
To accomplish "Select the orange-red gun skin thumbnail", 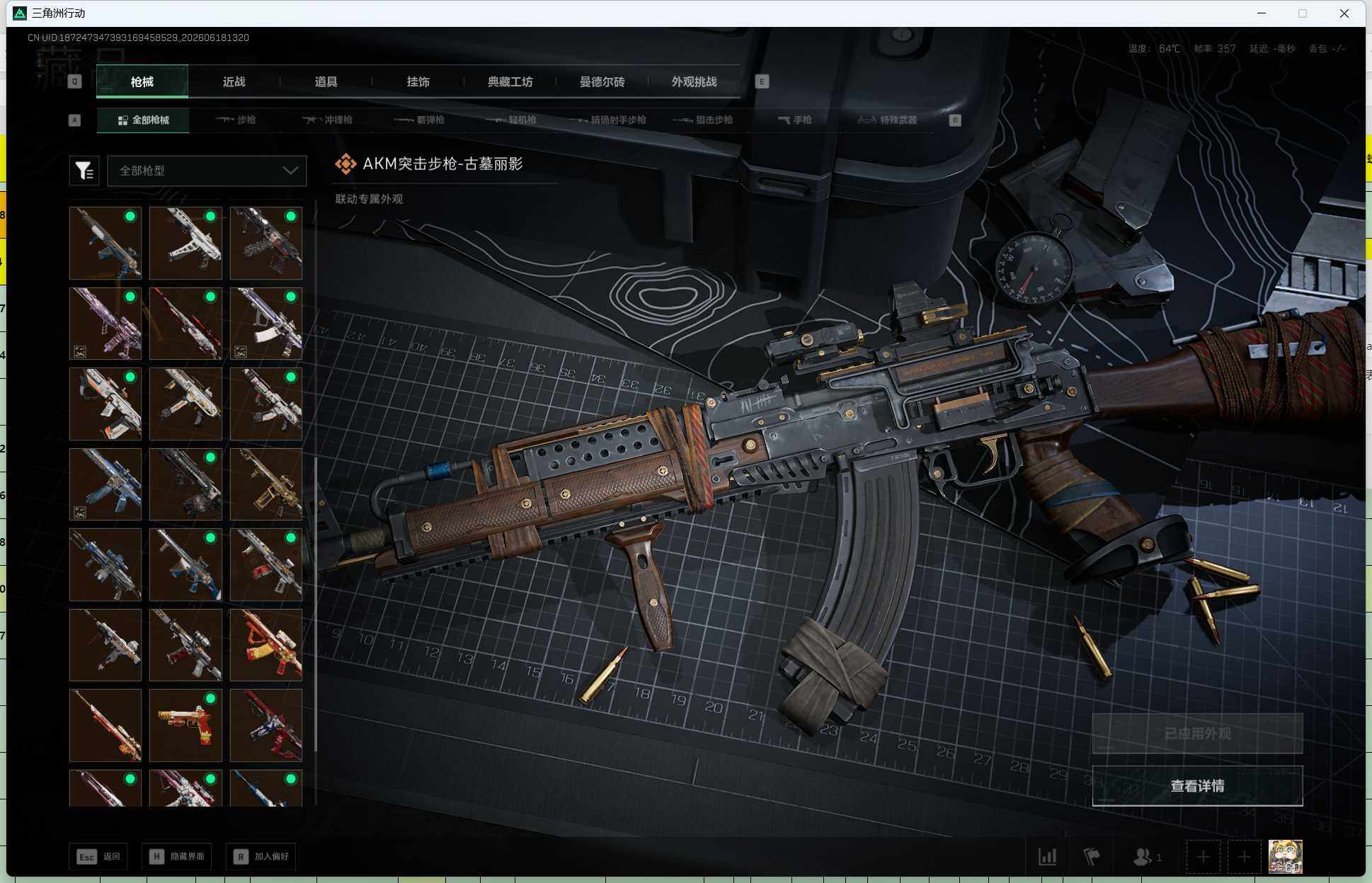I will click(266, 645).
